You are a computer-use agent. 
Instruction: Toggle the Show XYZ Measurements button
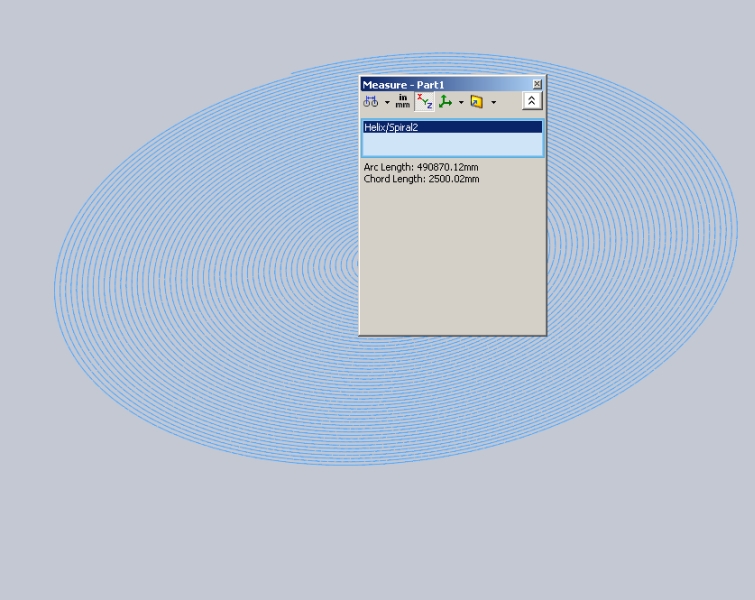tap(424, 102)
